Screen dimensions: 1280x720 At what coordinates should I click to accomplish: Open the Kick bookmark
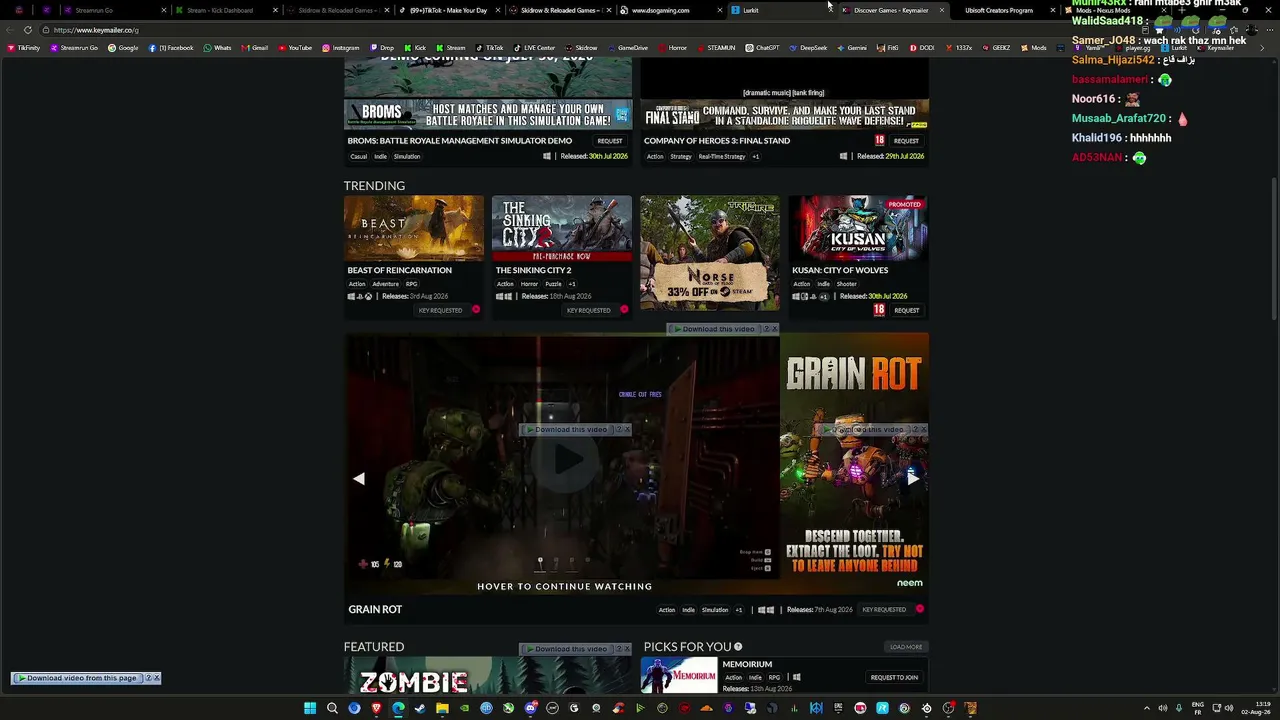414,48
